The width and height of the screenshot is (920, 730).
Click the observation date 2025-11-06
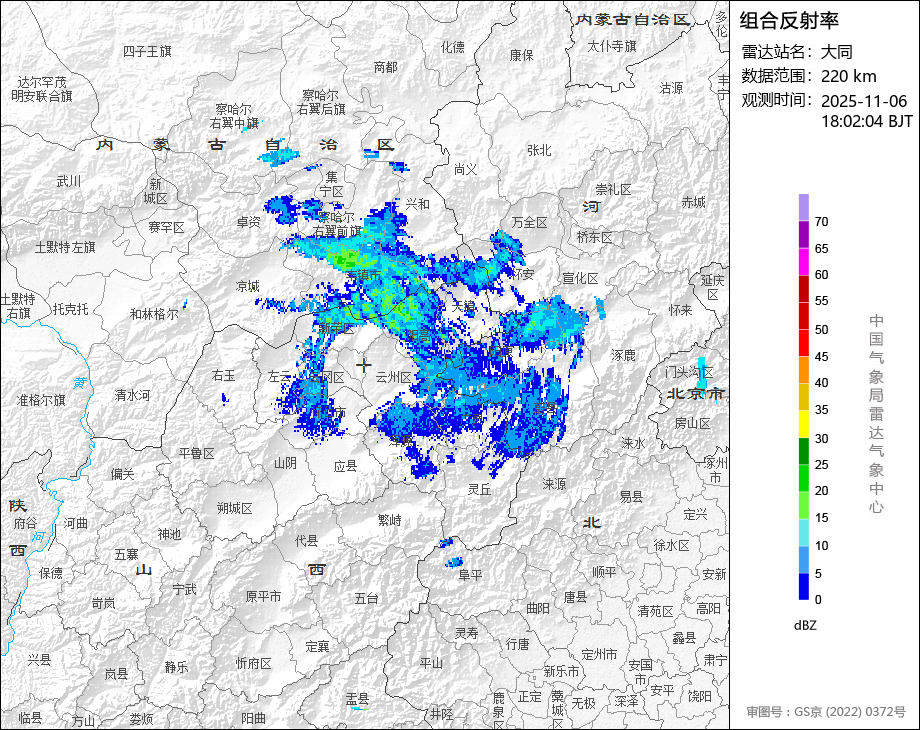(864, 101)
